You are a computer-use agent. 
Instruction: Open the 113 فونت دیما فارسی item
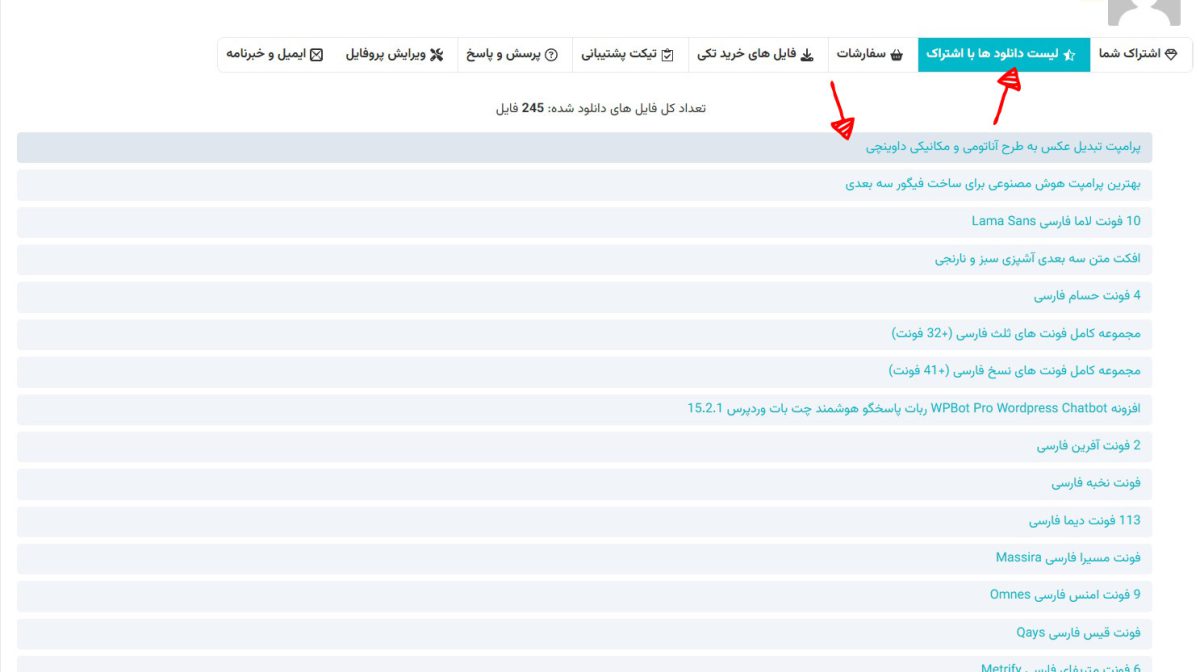coord(1084,520)
